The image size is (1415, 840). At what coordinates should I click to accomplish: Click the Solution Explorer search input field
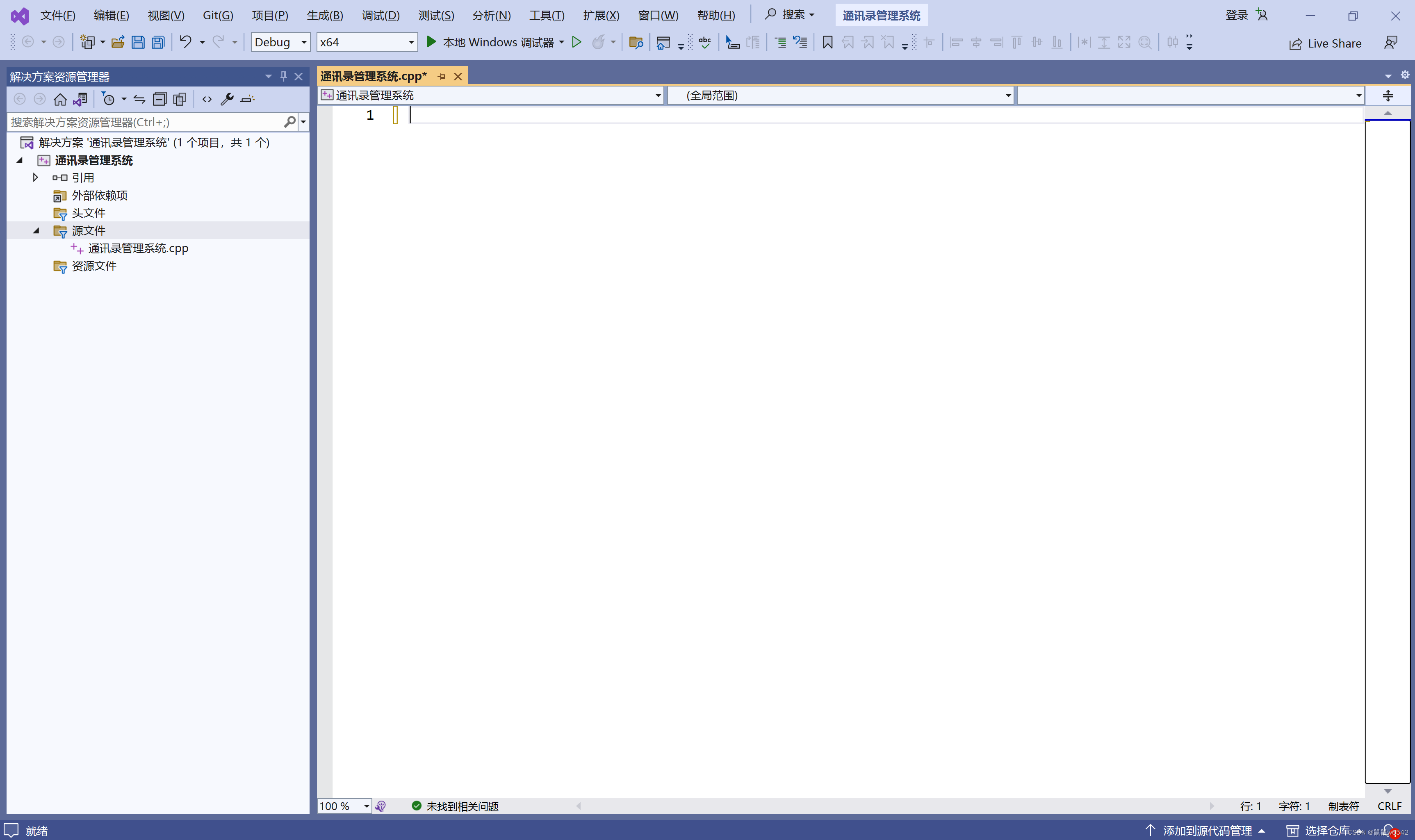click(x=146, y=122)
